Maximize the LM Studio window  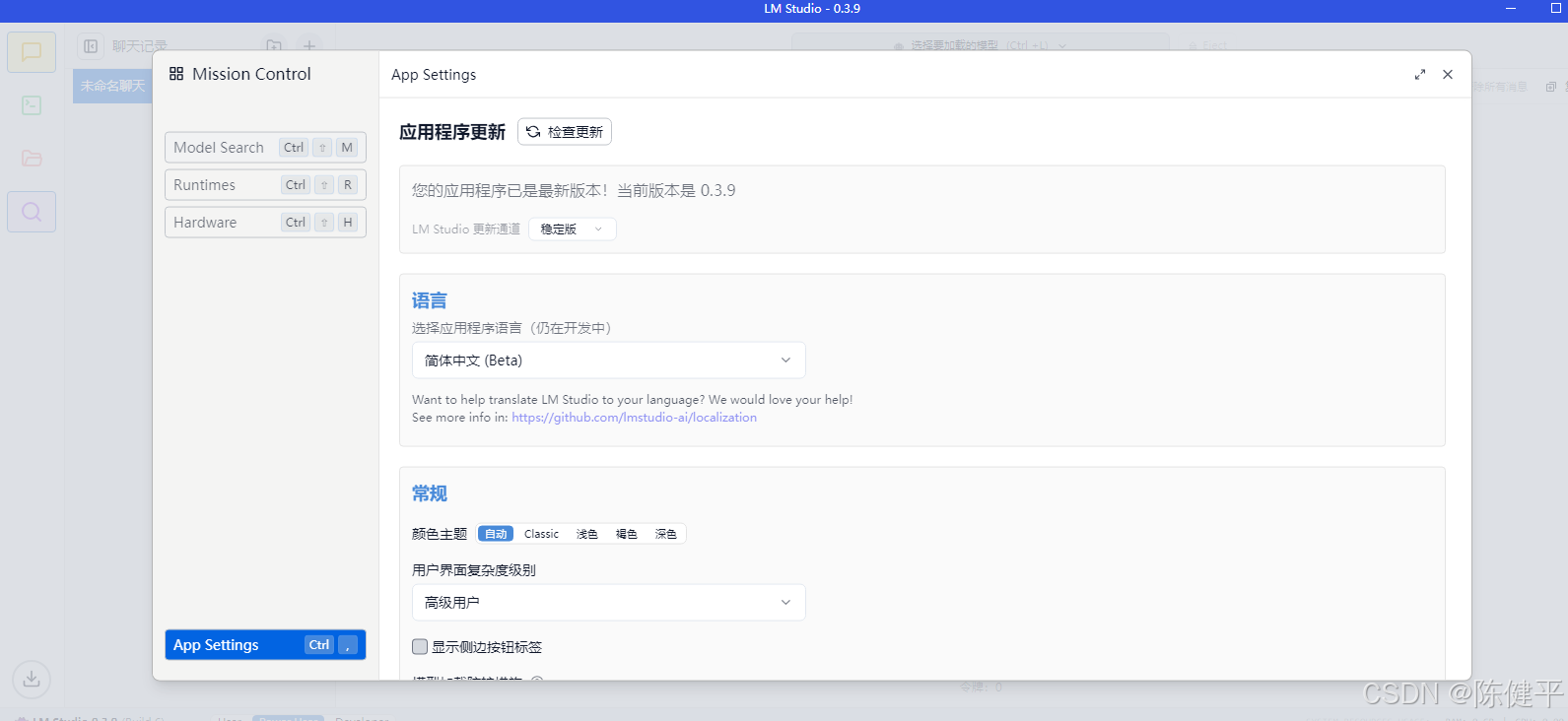(1556, 9)
